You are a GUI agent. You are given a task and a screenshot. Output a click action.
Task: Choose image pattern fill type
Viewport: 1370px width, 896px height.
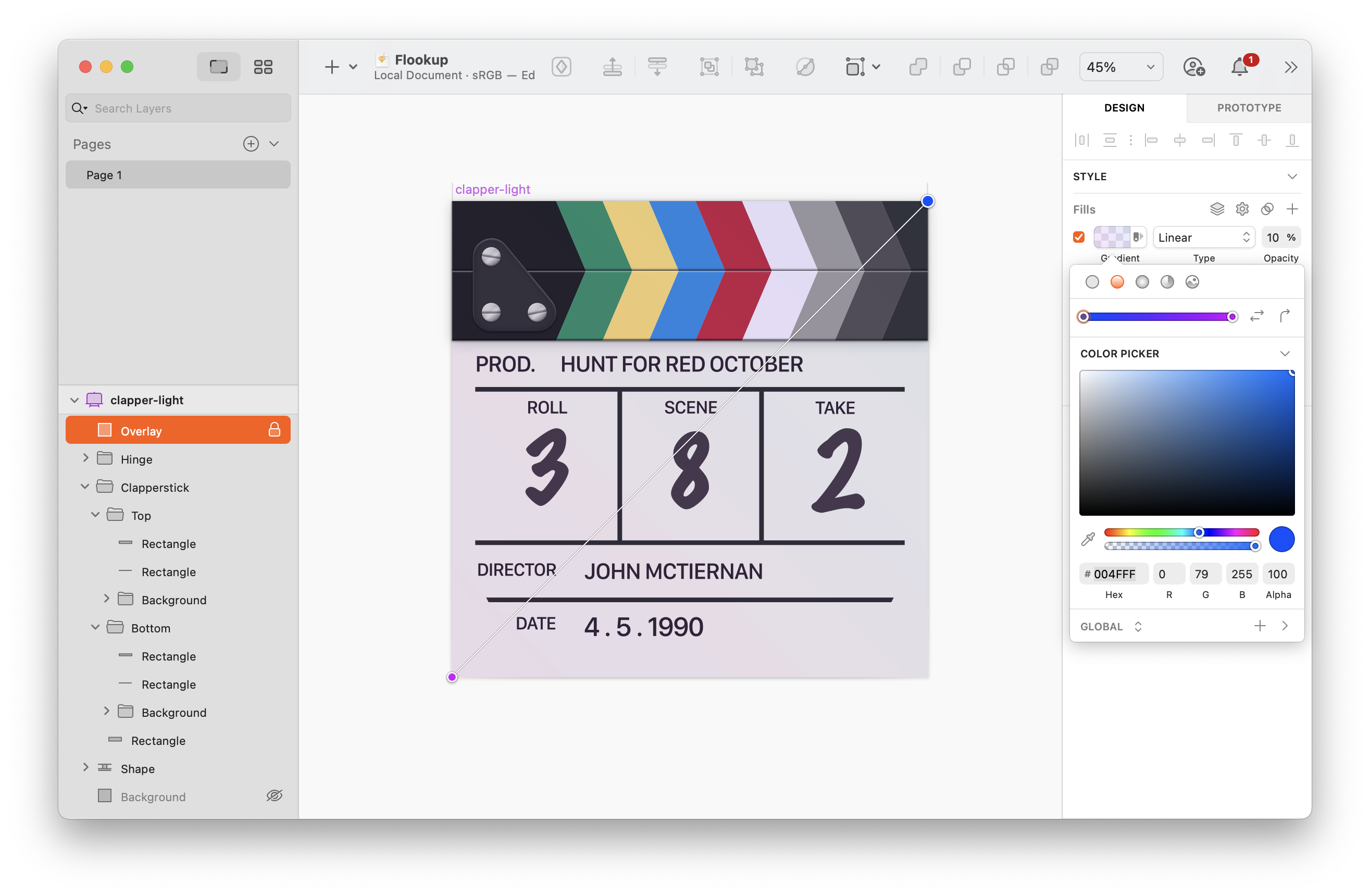pyautogui.click(x=1192, y=282)
